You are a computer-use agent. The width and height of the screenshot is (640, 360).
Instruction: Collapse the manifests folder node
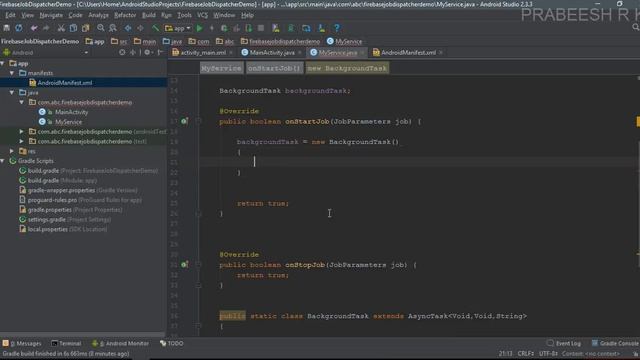12,73
